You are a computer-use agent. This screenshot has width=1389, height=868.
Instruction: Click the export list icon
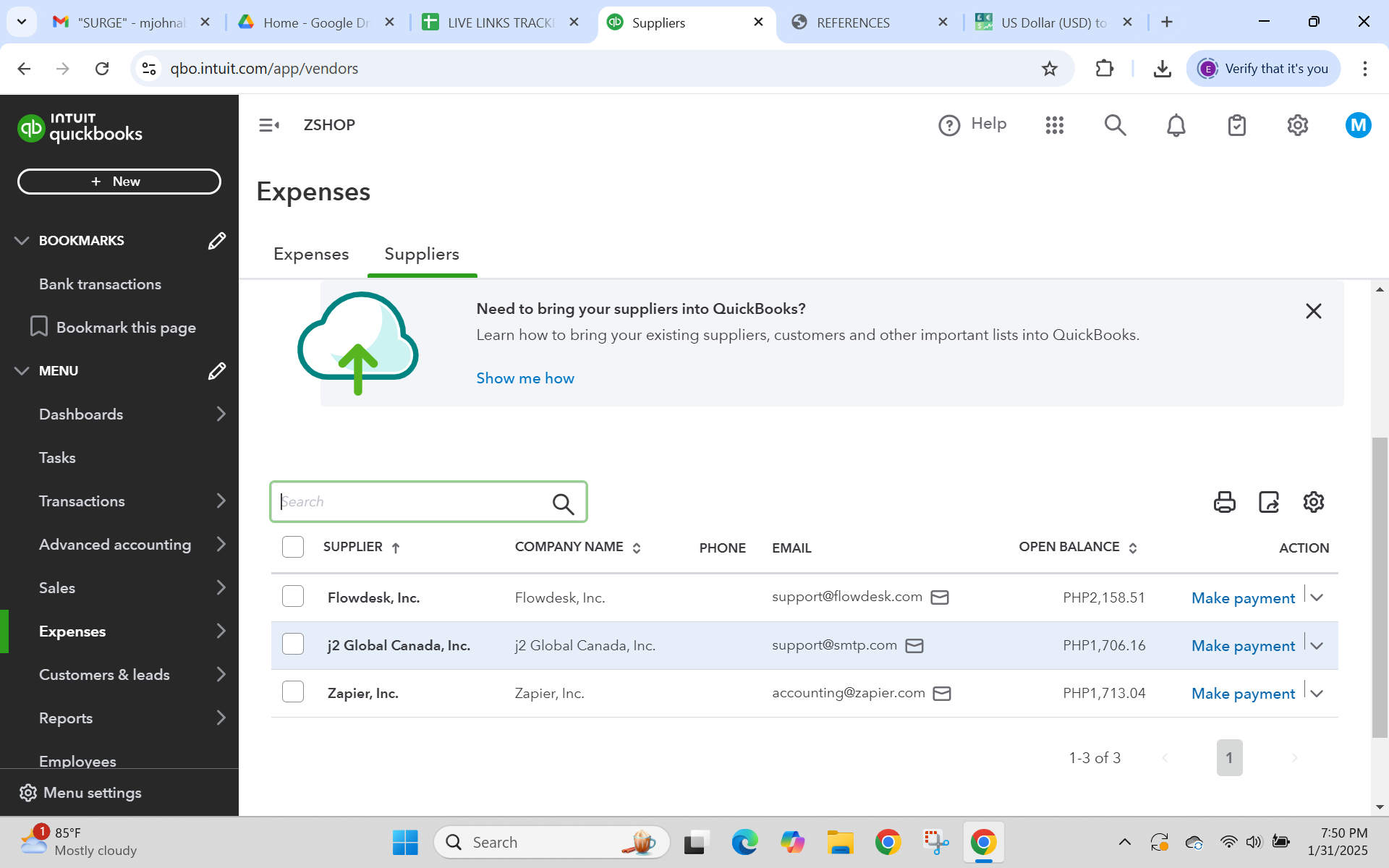point(1269,502)
